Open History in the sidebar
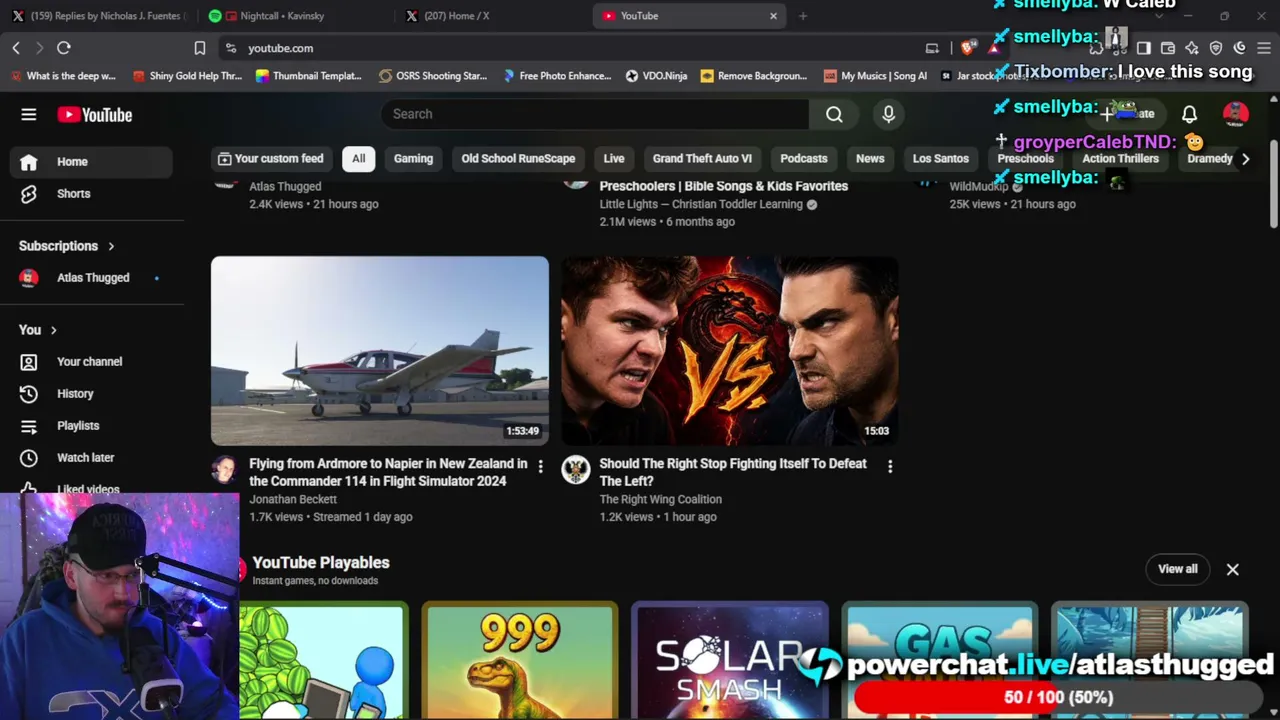The height and width of the screenshot is (720, 1280). point(92,394)
